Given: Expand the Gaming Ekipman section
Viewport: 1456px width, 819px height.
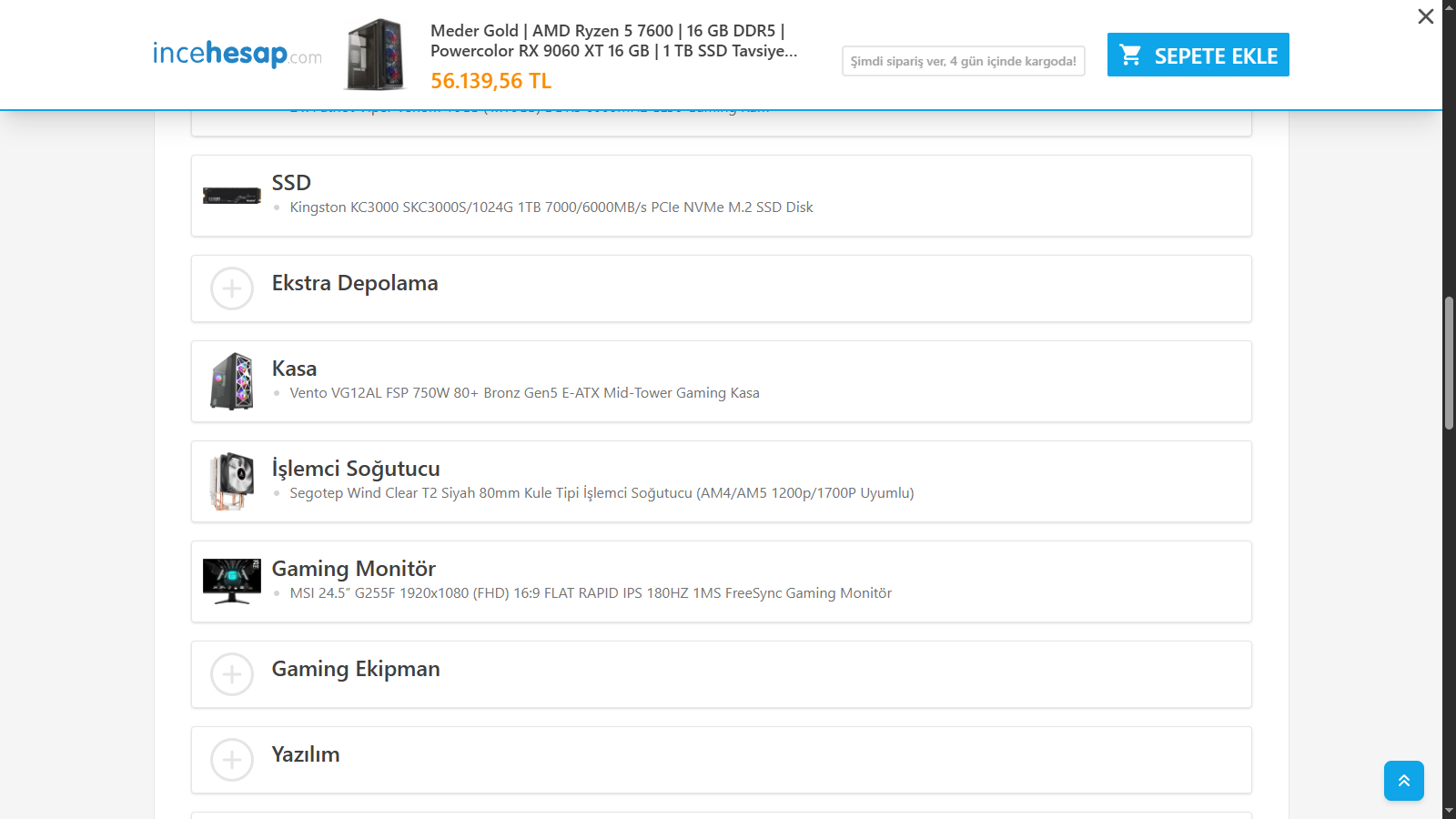Looking at the screenshot, I should 721,674.
